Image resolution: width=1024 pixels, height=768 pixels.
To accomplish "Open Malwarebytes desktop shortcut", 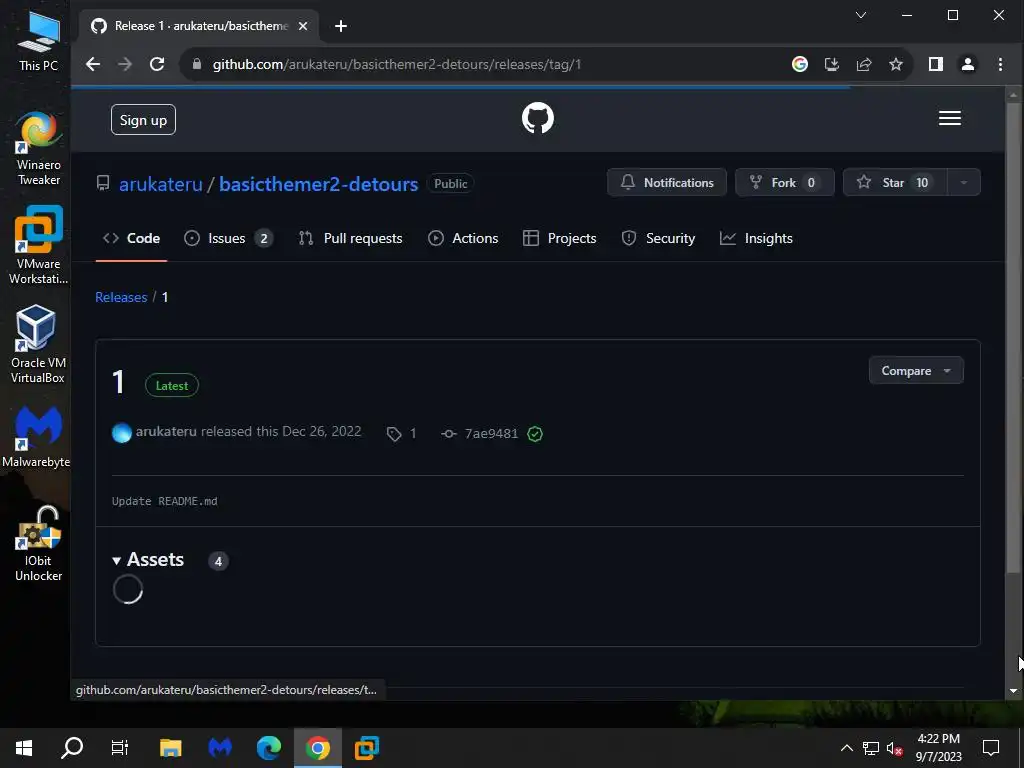I will pos(36,436).
